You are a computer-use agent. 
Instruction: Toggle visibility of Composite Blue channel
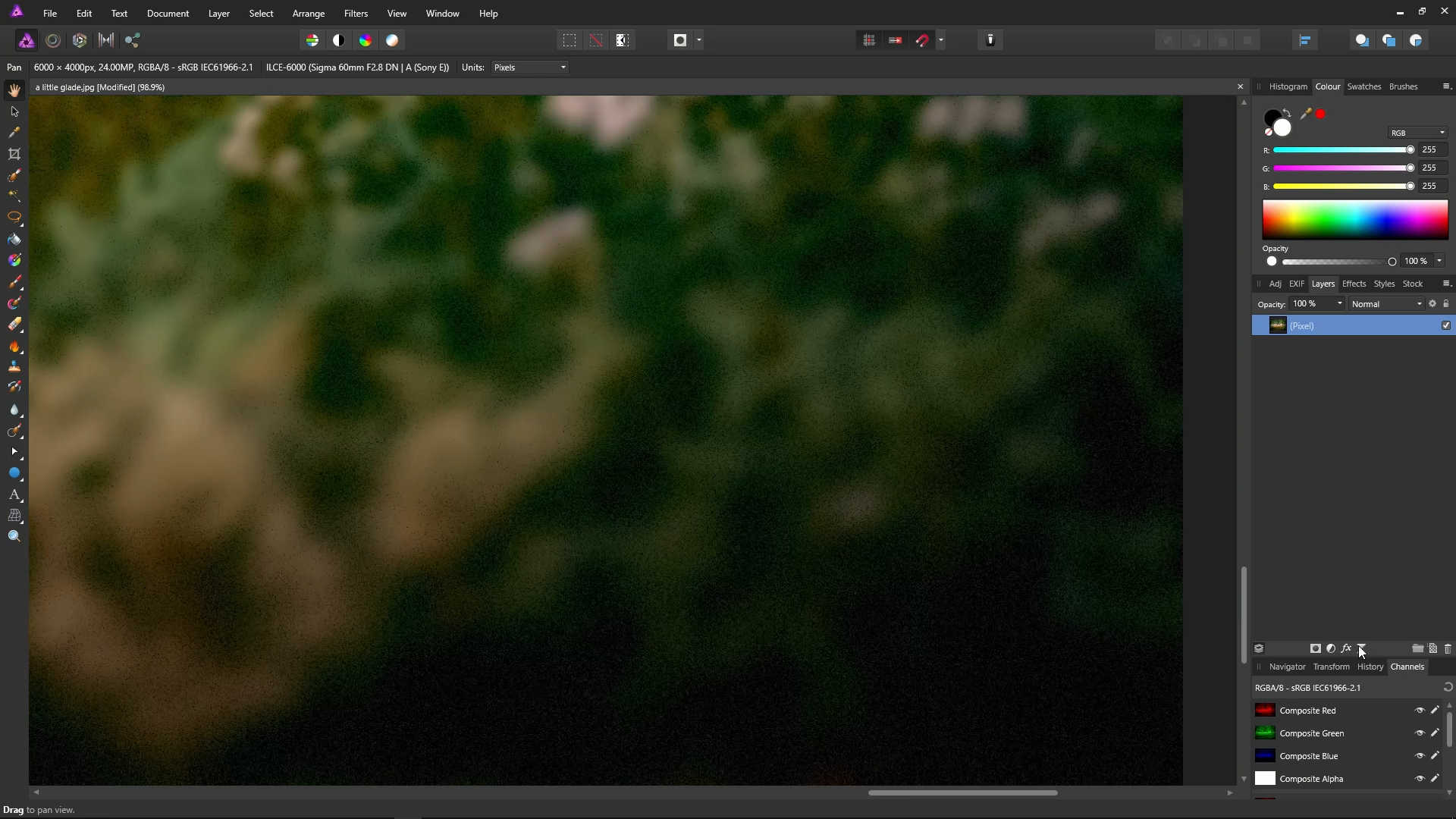[1420, 756]
